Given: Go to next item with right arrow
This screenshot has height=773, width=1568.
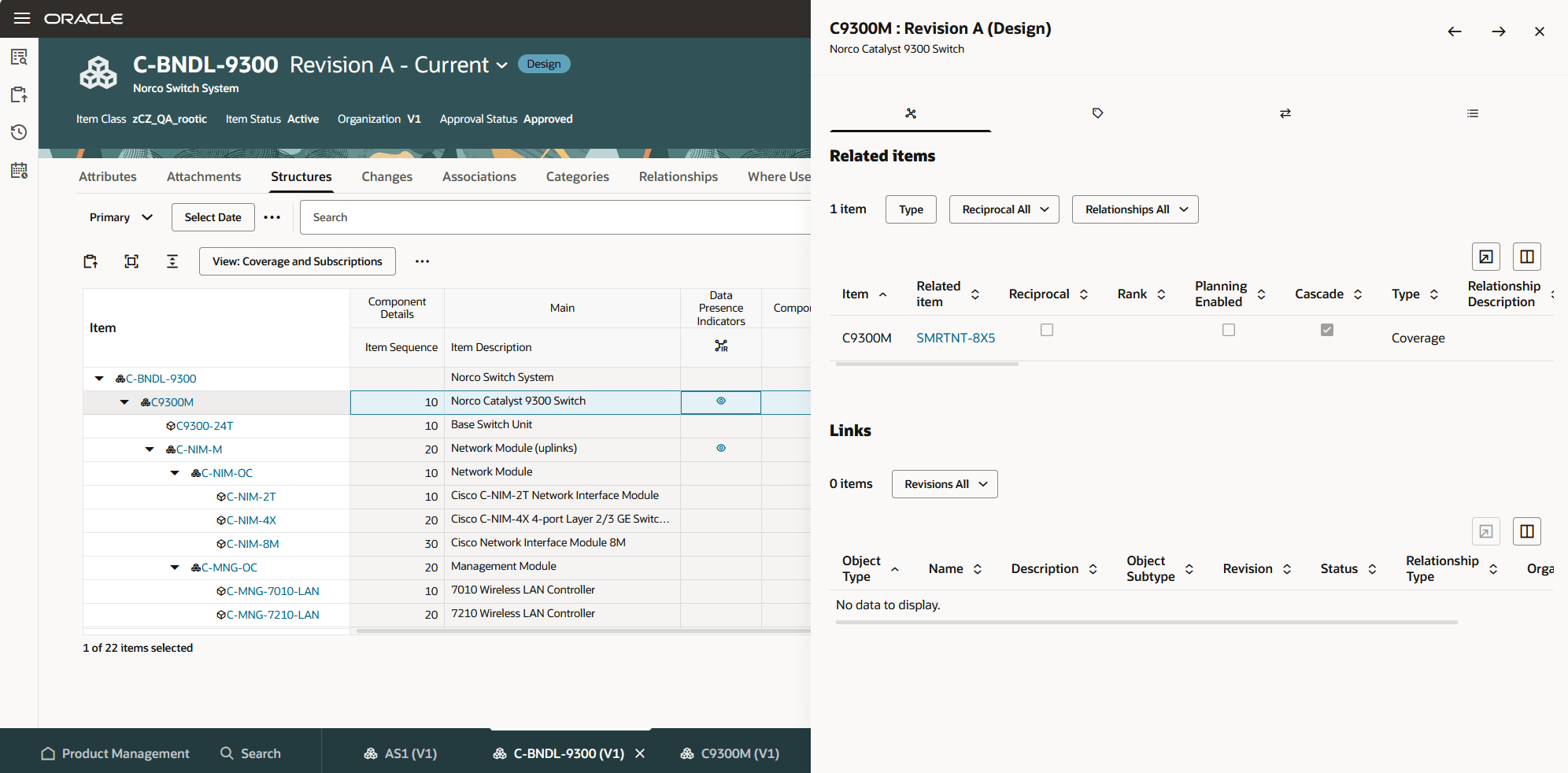Looking at the screenshot, I should (x=1499, y=31).
